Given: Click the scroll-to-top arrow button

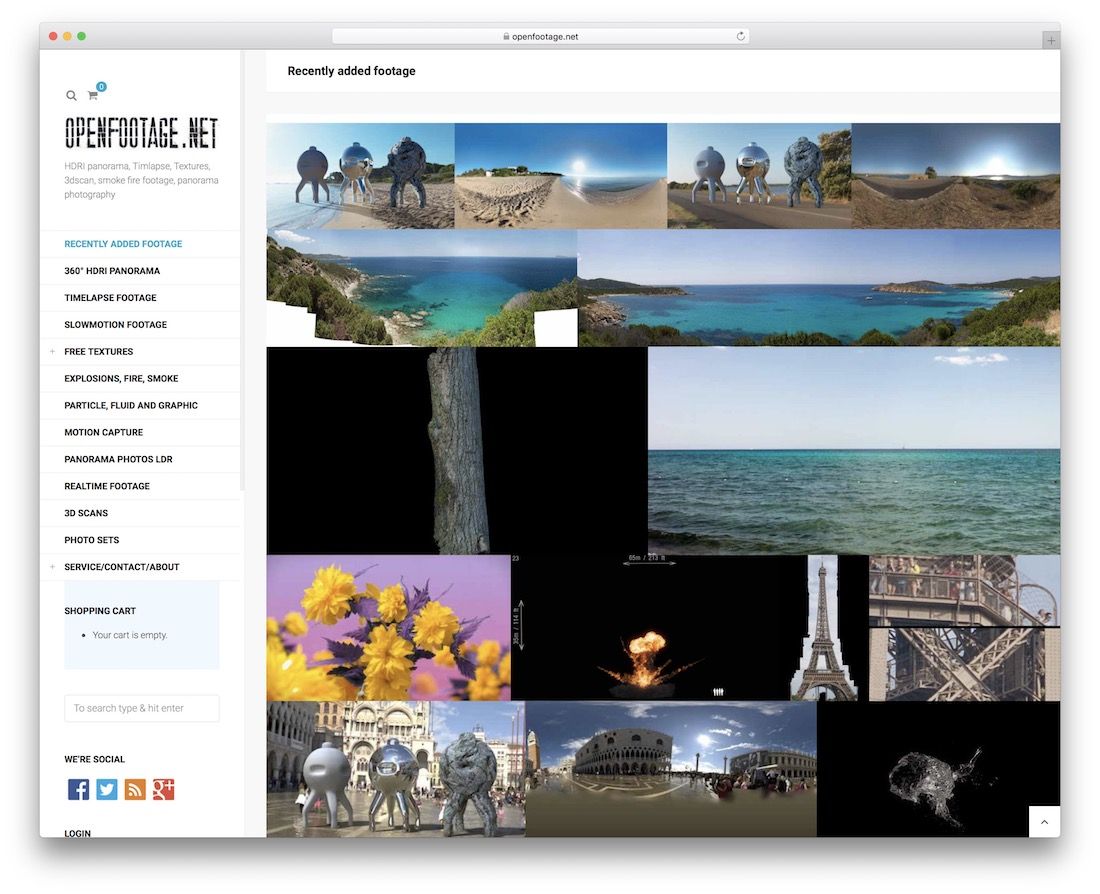Looking at the screenshot, I should [1045, 822].
